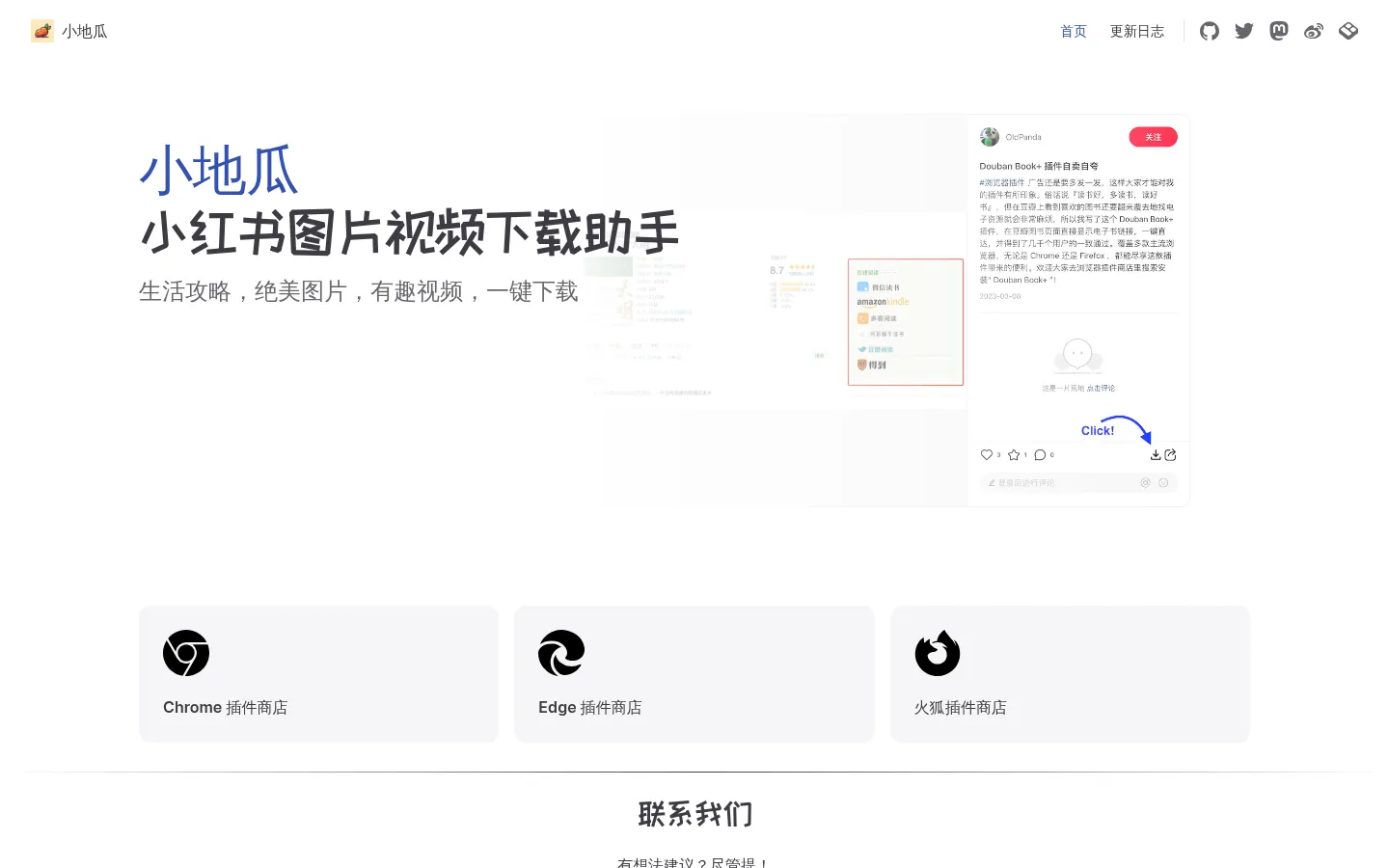Click the 联系我们 section heading
The width and height of the screenshot is (1389, 868).
(x=694, y=815)
